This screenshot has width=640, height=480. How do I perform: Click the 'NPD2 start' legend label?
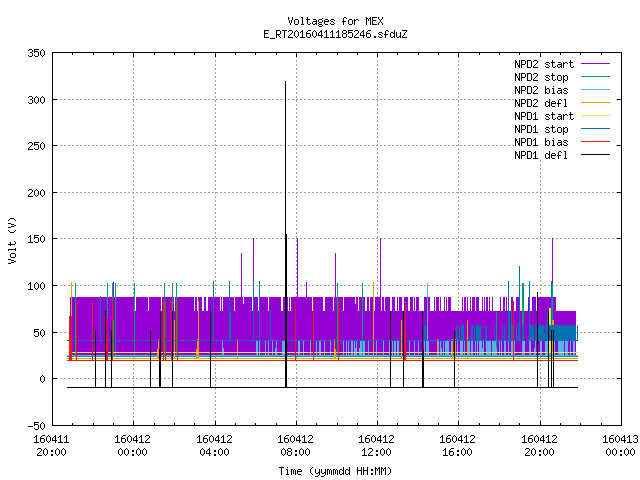[x=544, y=64]
